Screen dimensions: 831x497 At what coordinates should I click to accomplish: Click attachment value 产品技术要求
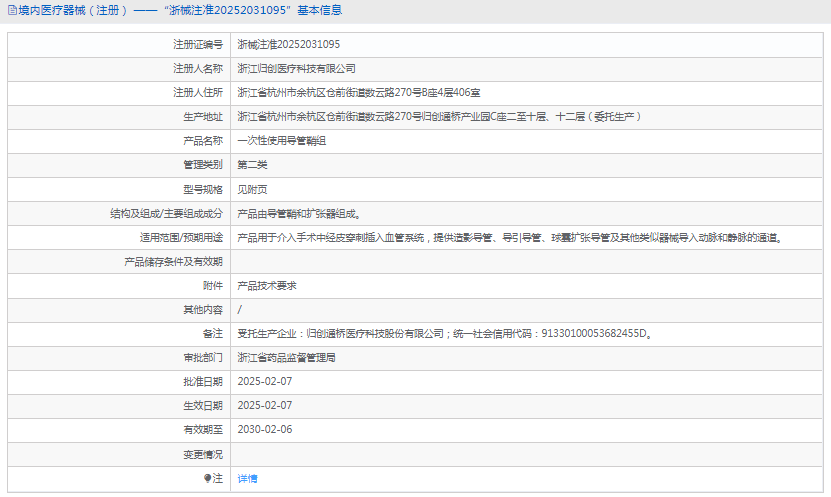point(267,286)
